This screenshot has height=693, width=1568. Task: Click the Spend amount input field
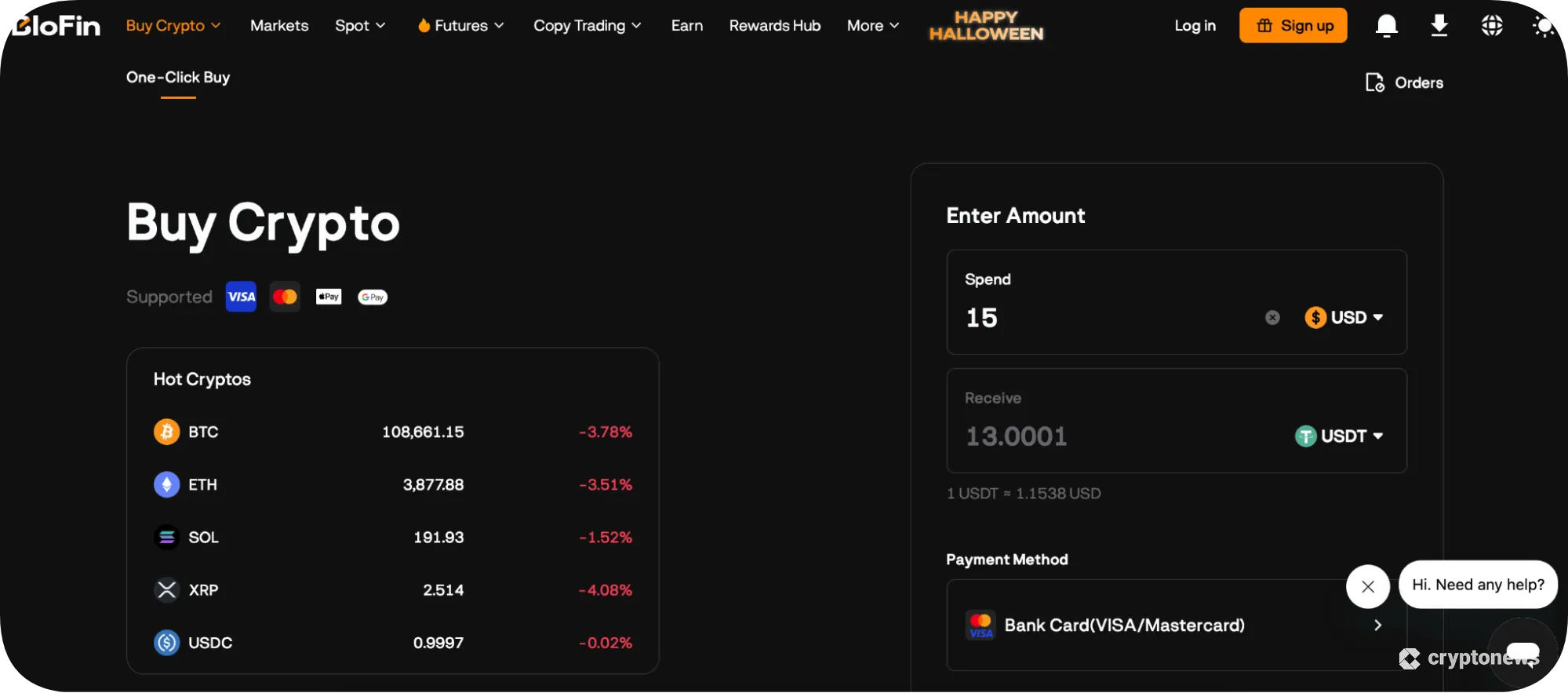pos(1106,318)
